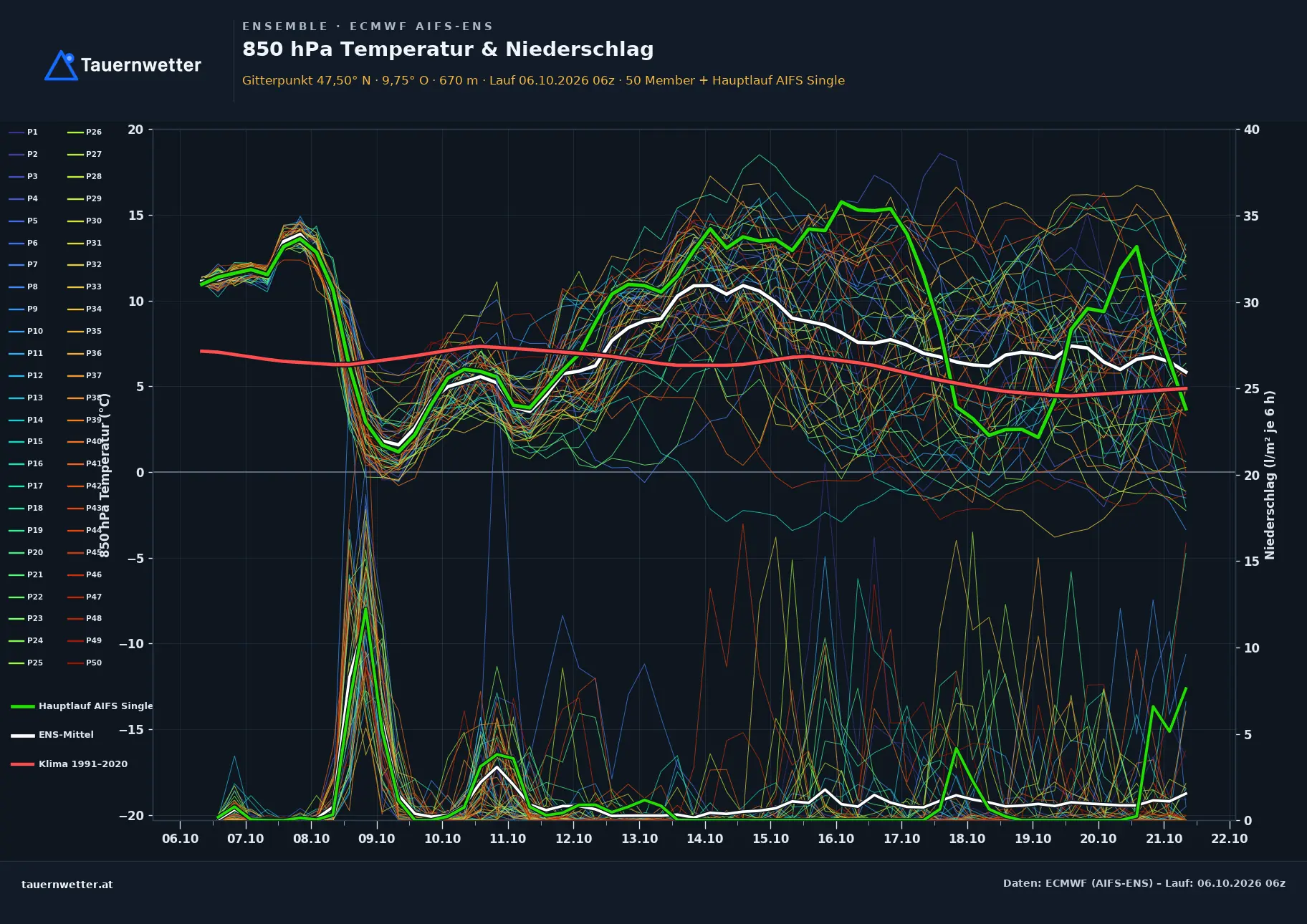Viewport: 1307px width, 924px height.
Task: Click the P1 legend entry
Action: pos(24,132)
